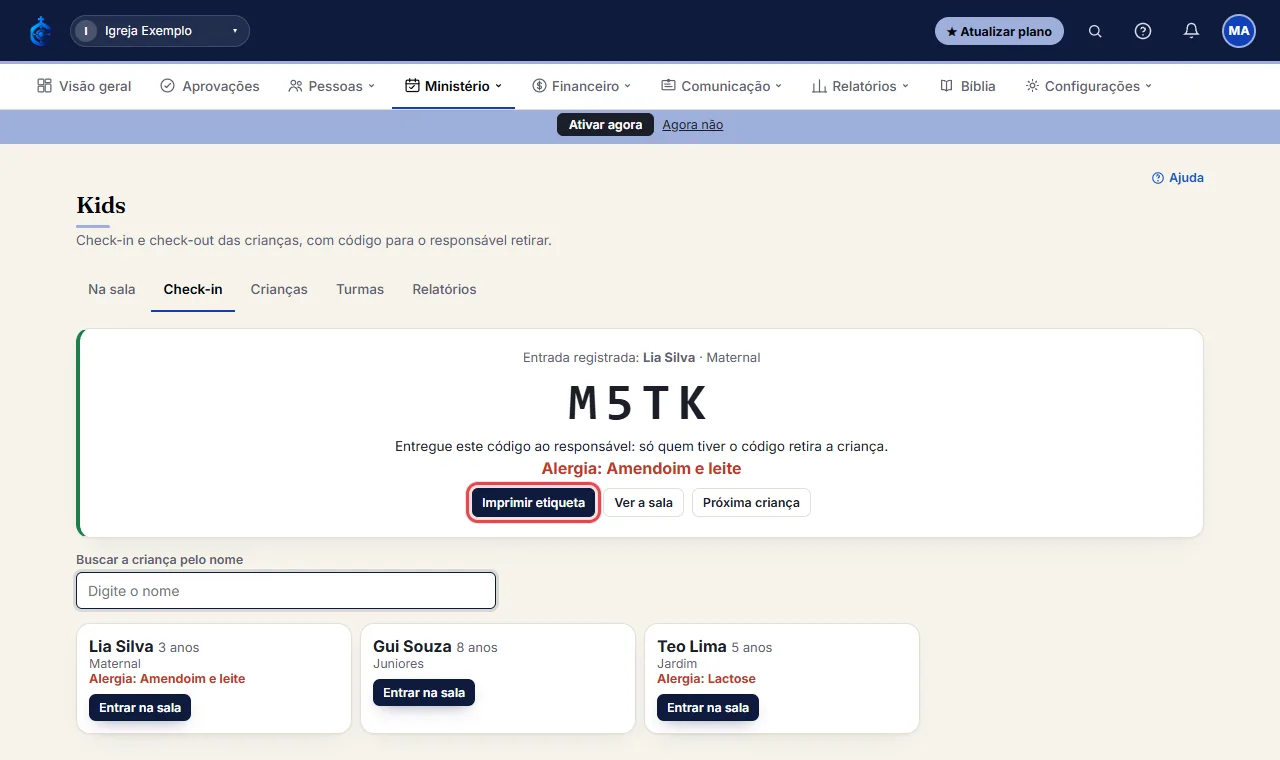Click Entrar na sala for Lia Silva

(x=140, y=708)
